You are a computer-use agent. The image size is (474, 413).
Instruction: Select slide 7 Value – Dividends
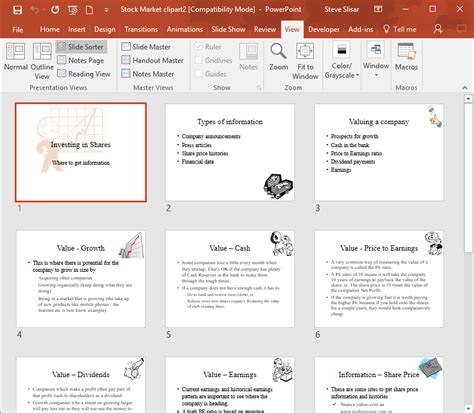pos(81,385)
